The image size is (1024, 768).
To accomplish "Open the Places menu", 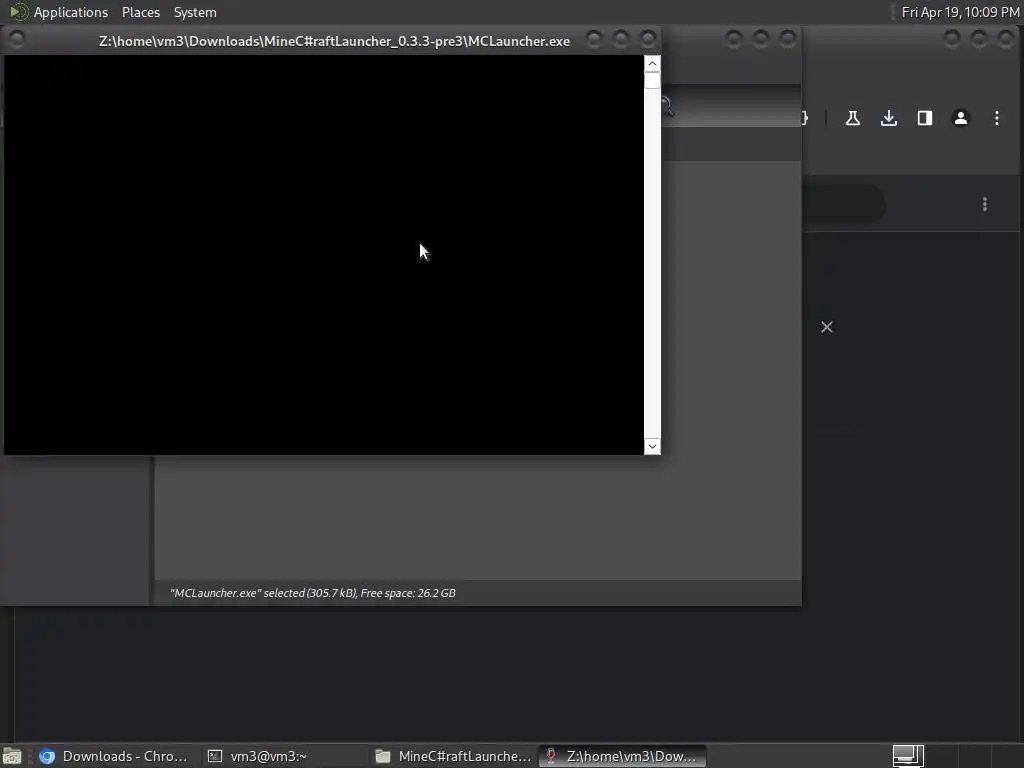I will [x=141, y=12].
